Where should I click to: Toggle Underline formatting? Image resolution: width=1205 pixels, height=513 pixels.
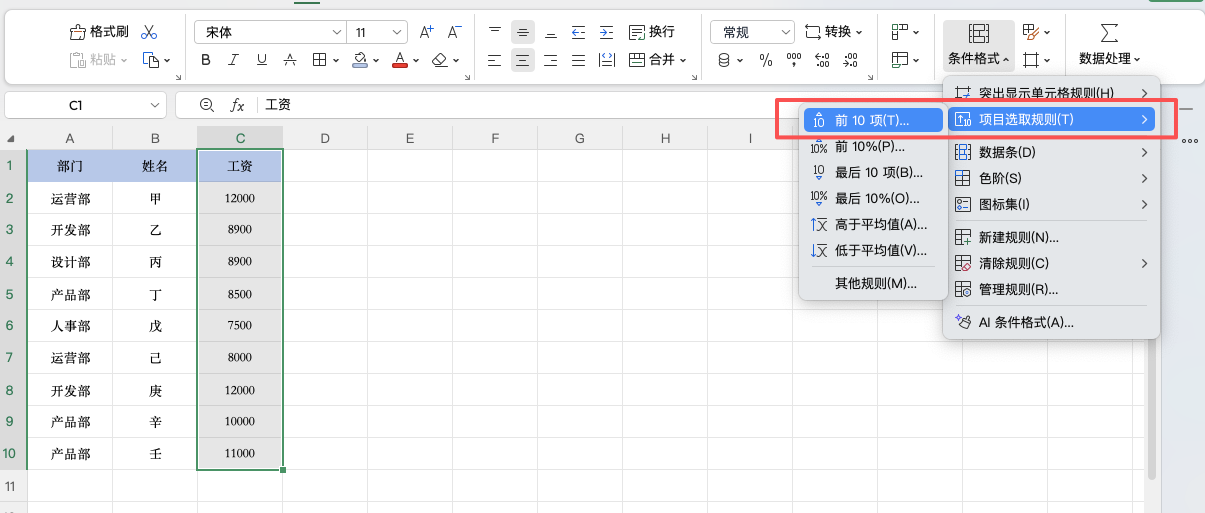pyautogui.click(x=262, y=60)
